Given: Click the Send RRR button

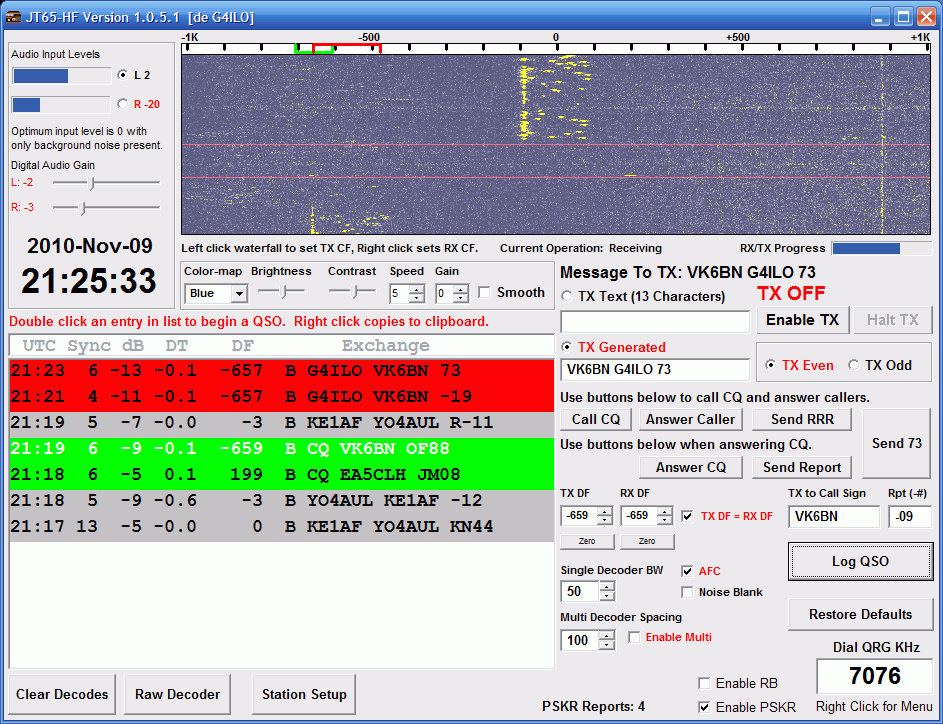Looking at the screenshot, I should 802,419.
